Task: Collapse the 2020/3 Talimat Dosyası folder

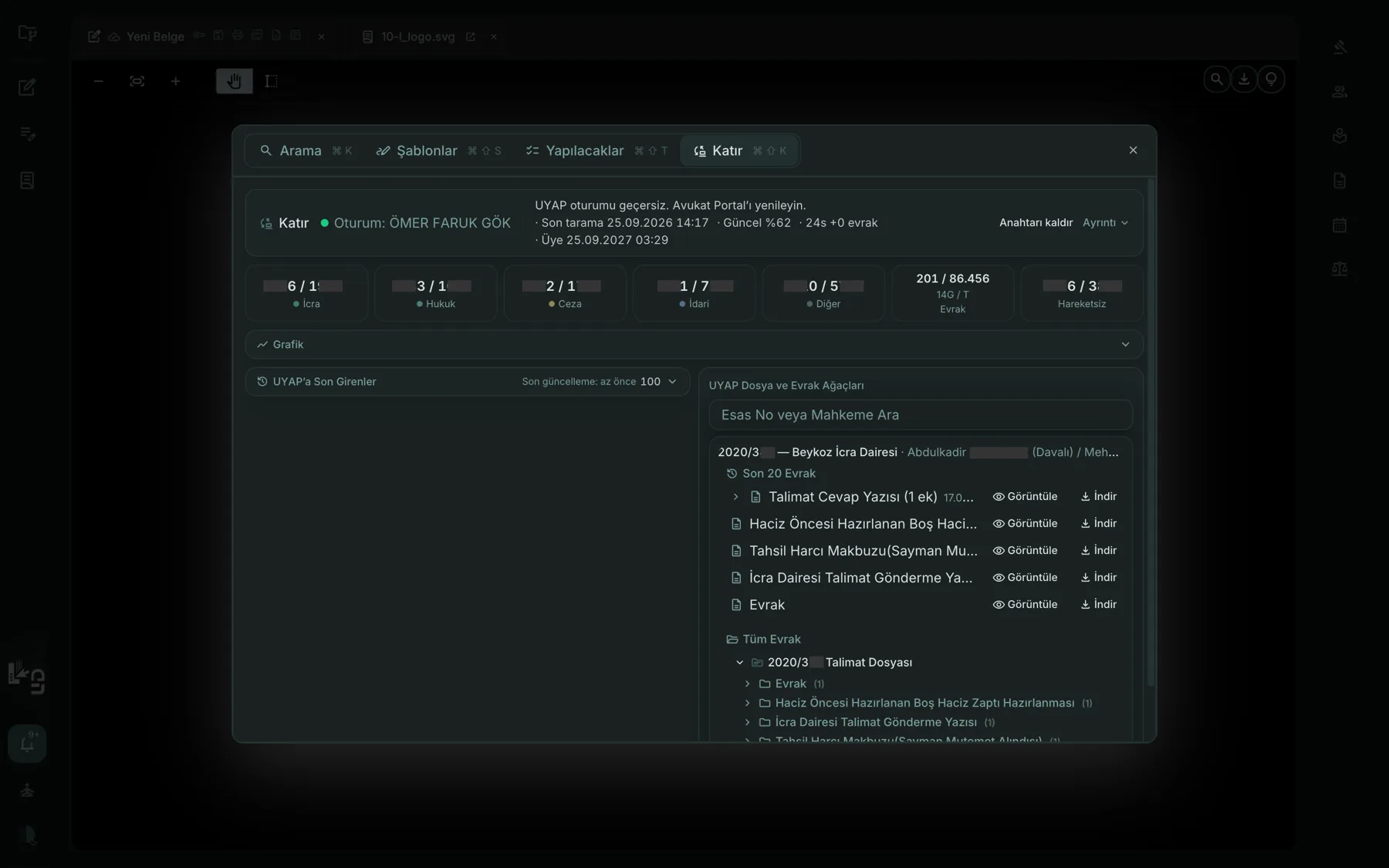Action: click(739, 663)
